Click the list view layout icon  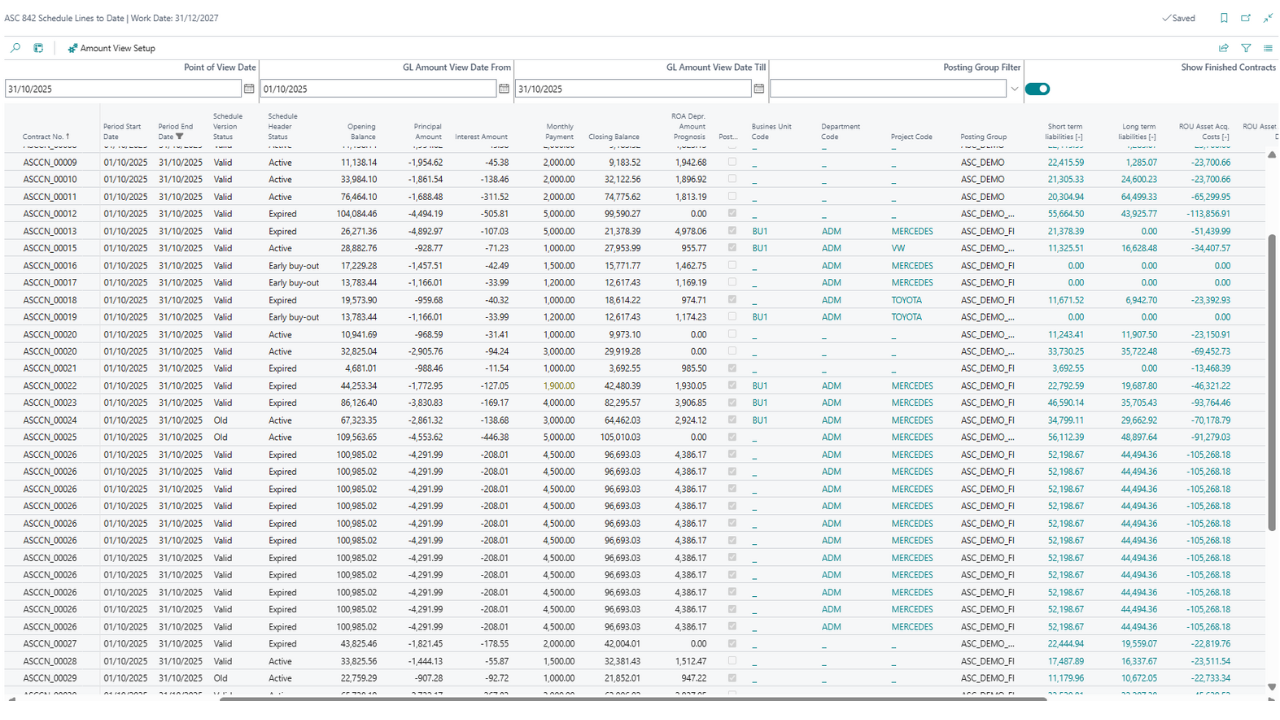click(1268, 48)
